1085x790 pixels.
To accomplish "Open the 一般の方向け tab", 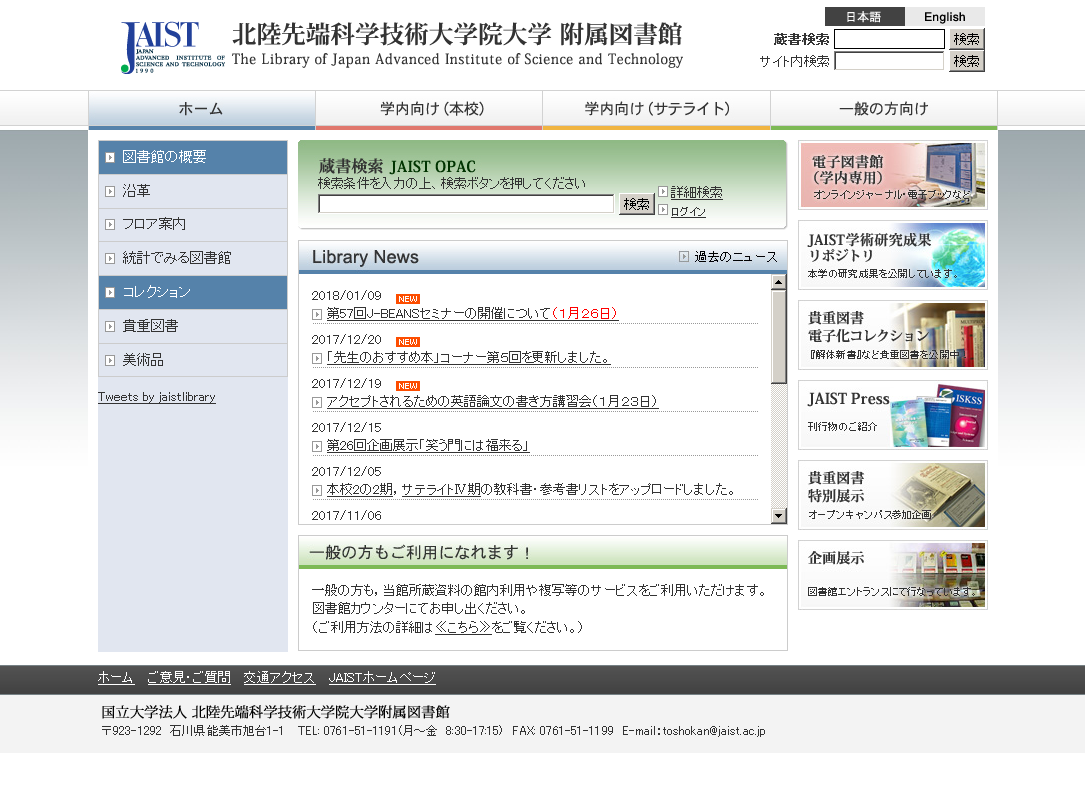I will pyautogui.click(x=884, y=109).
